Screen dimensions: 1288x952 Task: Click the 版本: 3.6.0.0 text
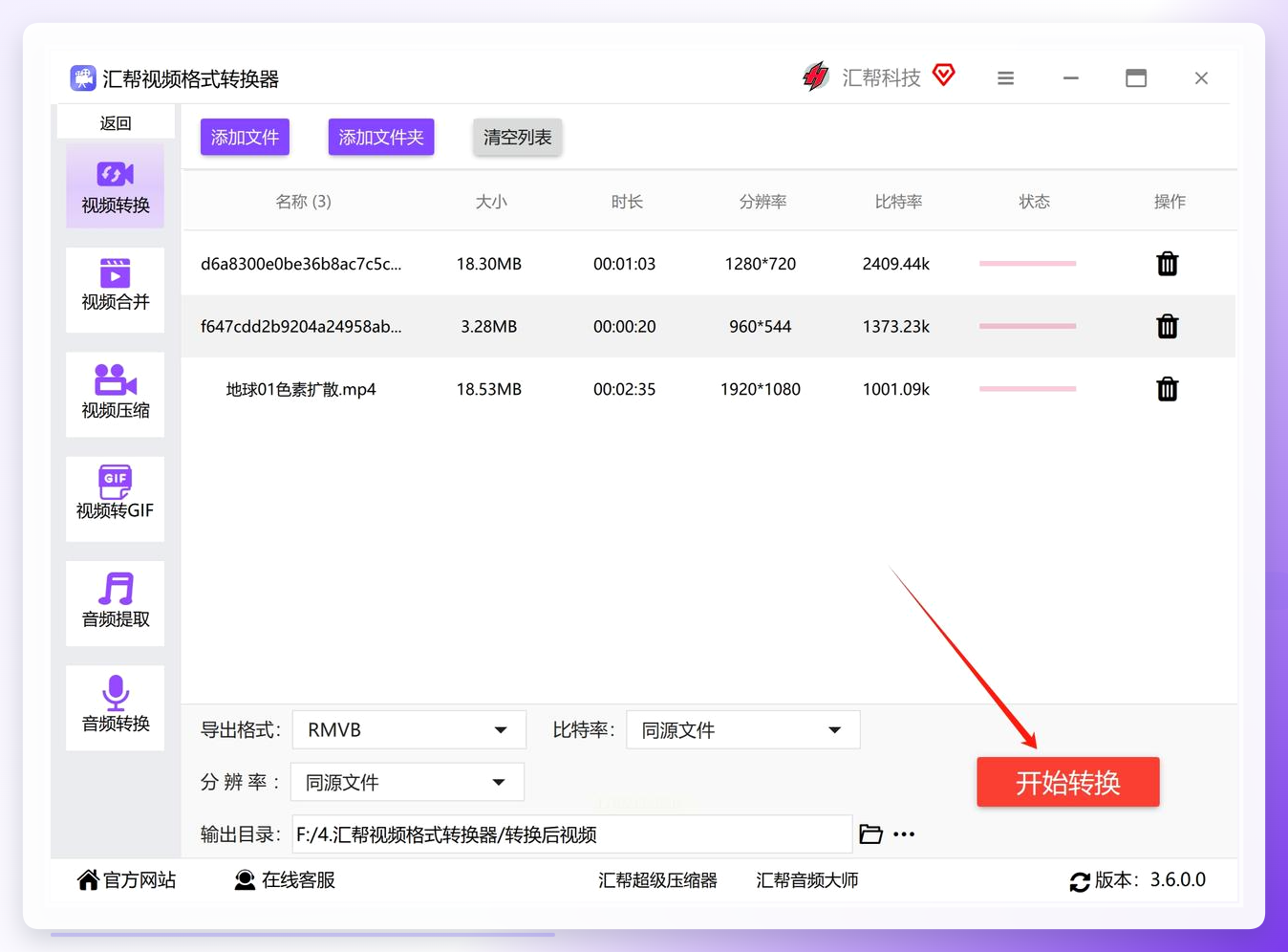pos(1150,880)
